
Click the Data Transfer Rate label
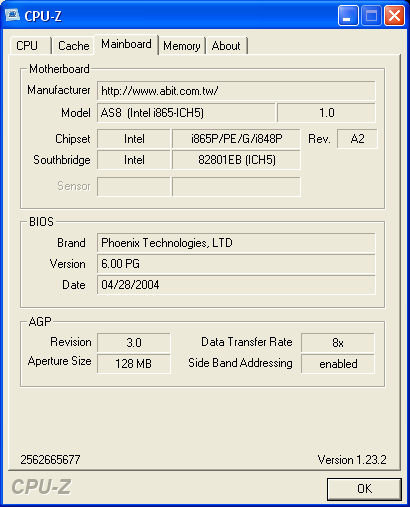click(247, 342)
